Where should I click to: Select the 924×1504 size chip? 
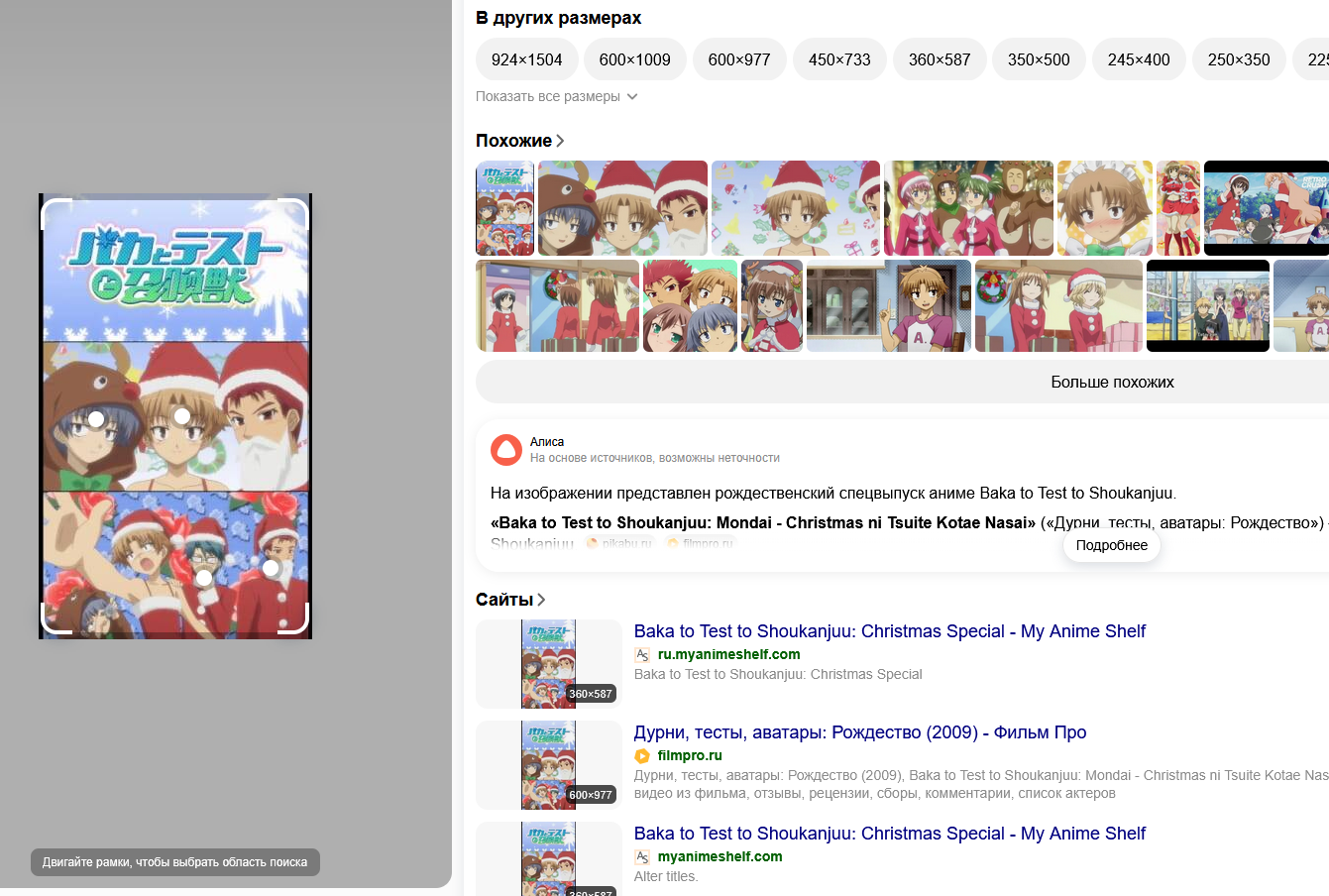pos(527,59)
